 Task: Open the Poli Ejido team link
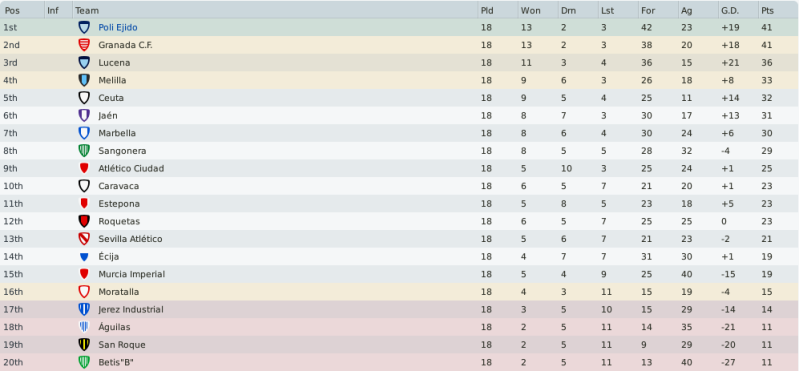(118, 28)
